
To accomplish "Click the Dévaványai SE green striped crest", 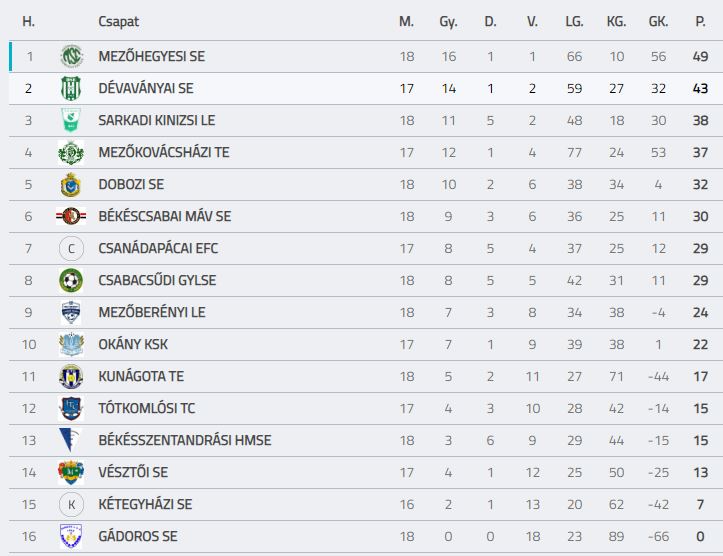I will 71,89.
